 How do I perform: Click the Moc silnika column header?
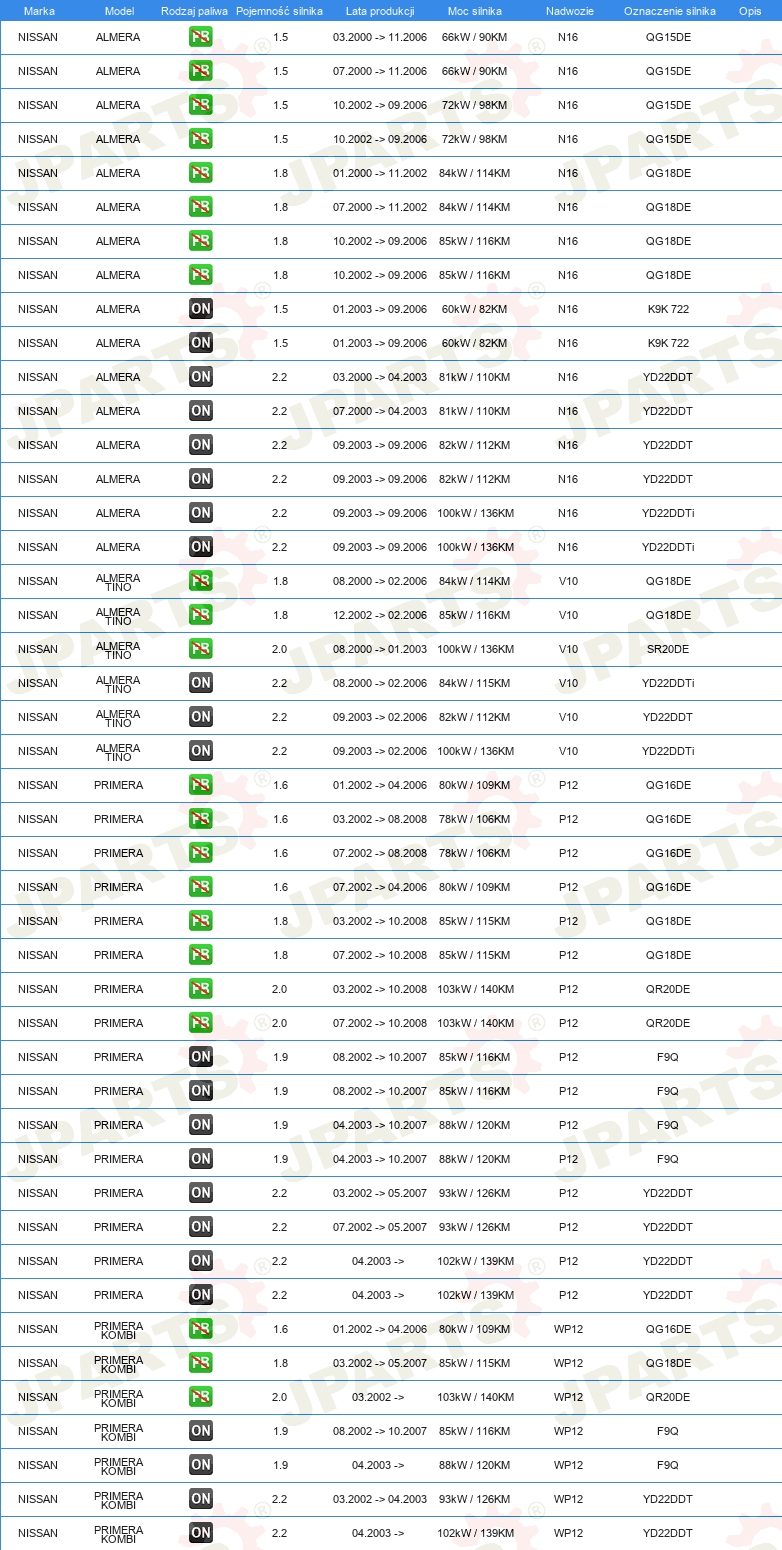(x=475, y=11)
